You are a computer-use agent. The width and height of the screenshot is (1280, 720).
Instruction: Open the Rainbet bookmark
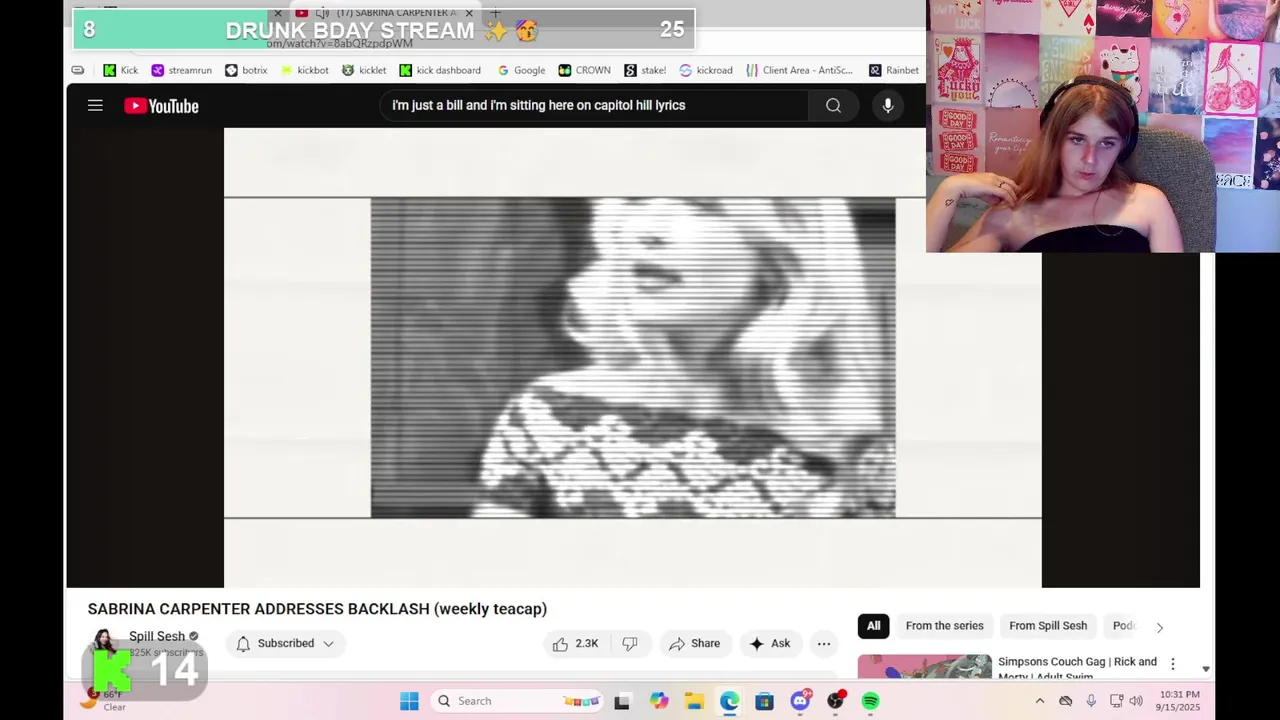click(x=894, y=70)
